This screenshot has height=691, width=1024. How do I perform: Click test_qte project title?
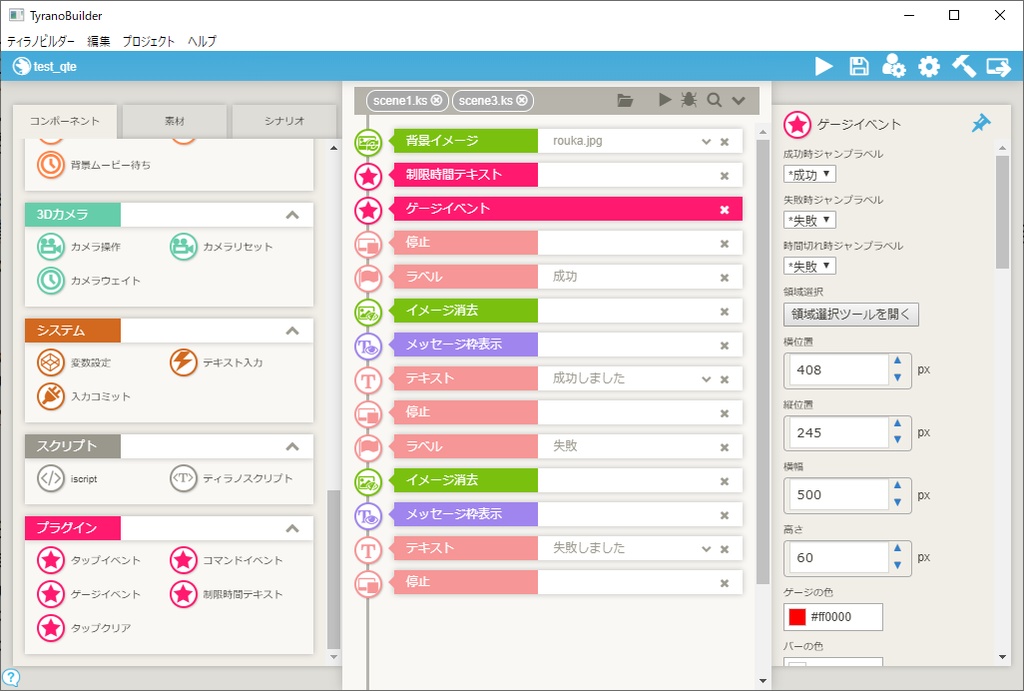click(55, 67)
